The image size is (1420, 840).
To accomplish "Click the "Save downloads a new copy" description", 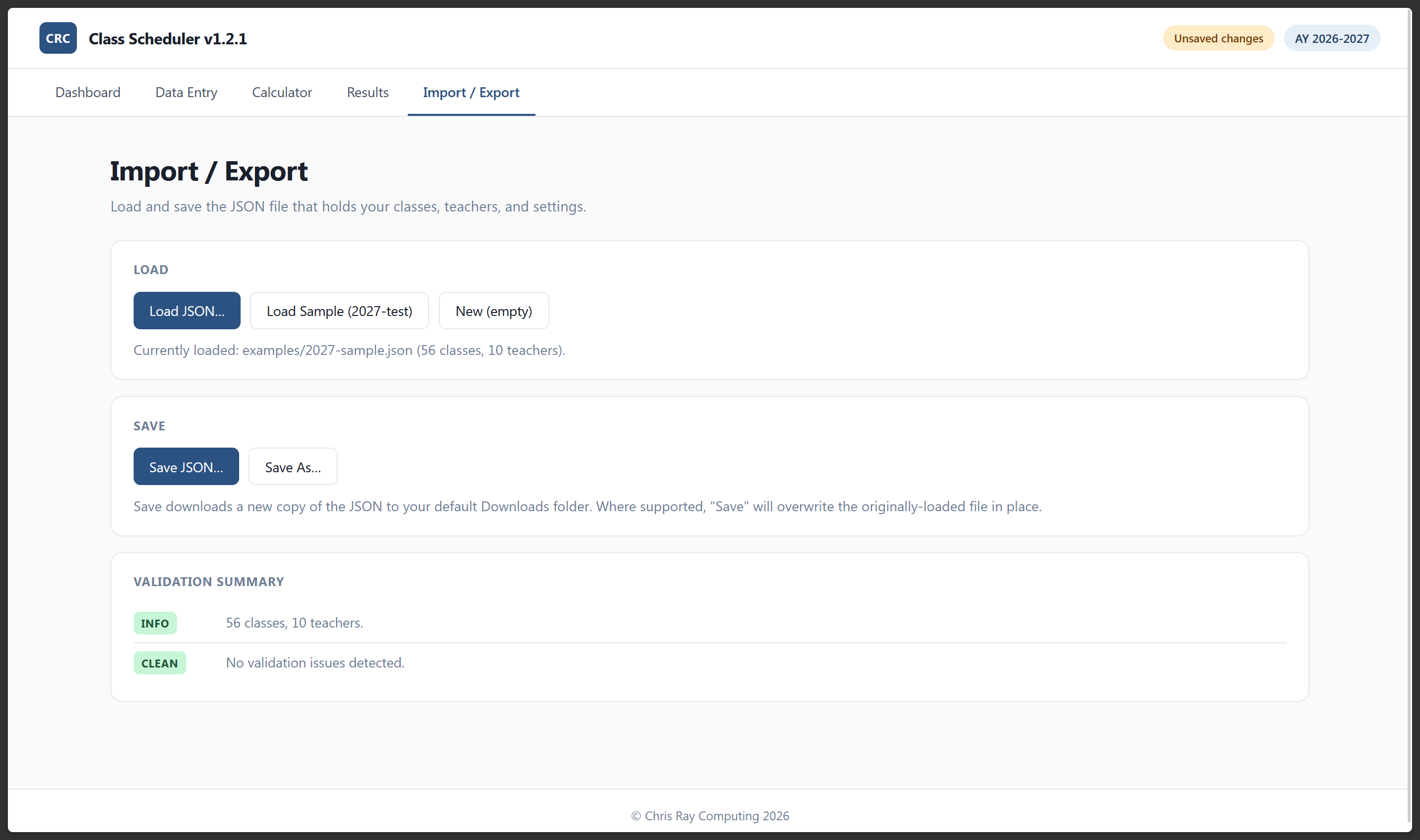I will tap(587, 507).
